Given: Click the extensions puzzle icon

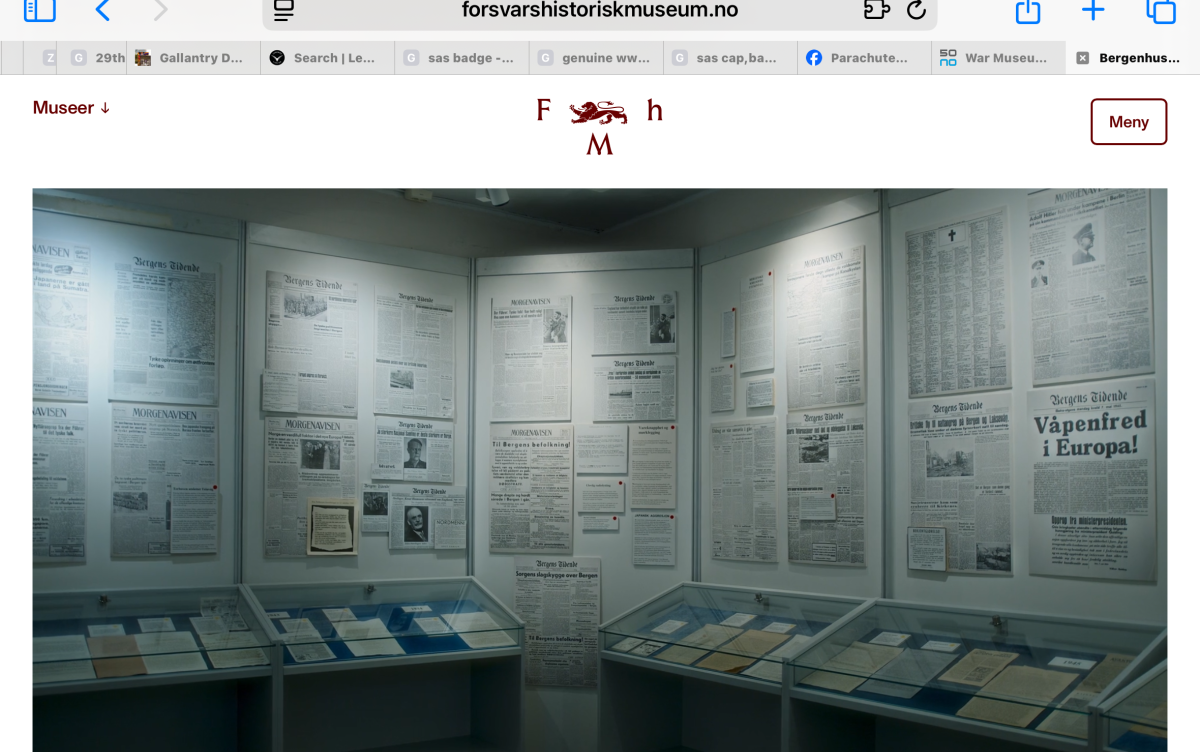Looking at the screenshot, I should click(x=877, y=11).
